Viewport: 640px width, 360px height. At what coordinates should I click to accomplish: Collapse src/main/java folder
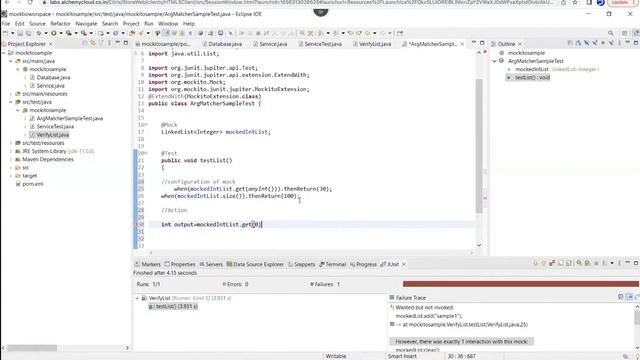point(11,61)
